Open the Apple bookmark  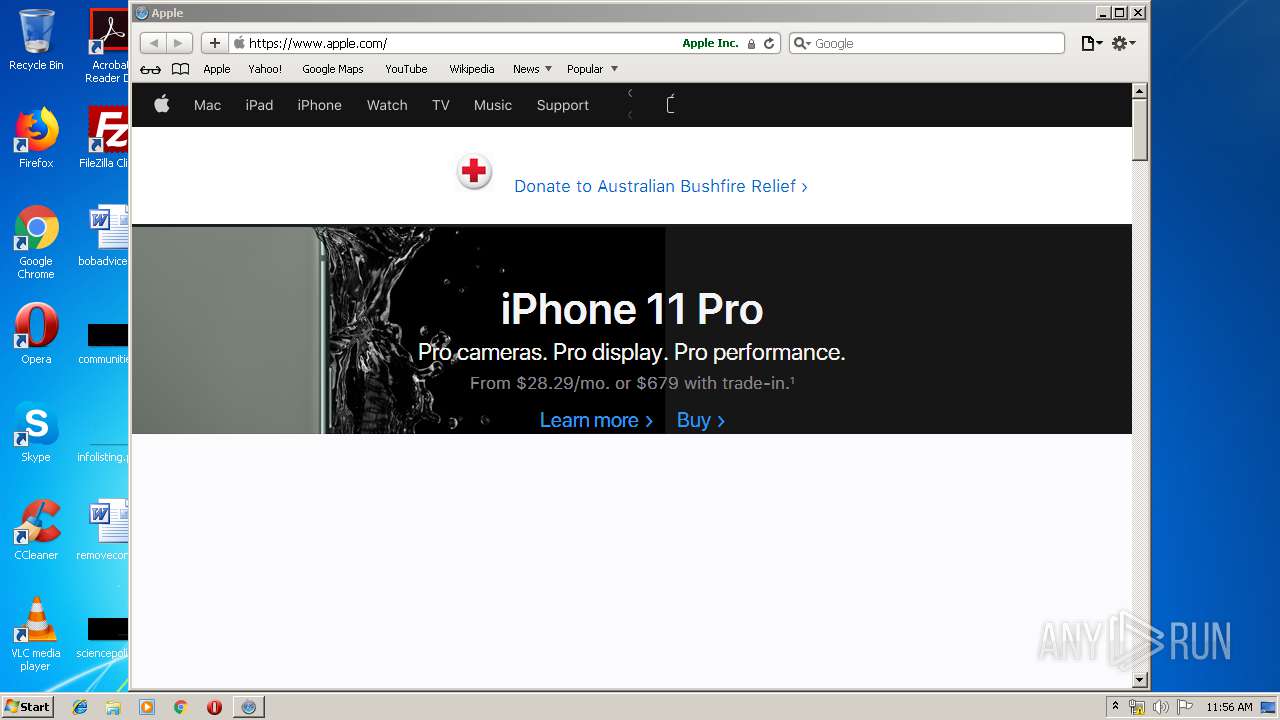coord(217,69)
